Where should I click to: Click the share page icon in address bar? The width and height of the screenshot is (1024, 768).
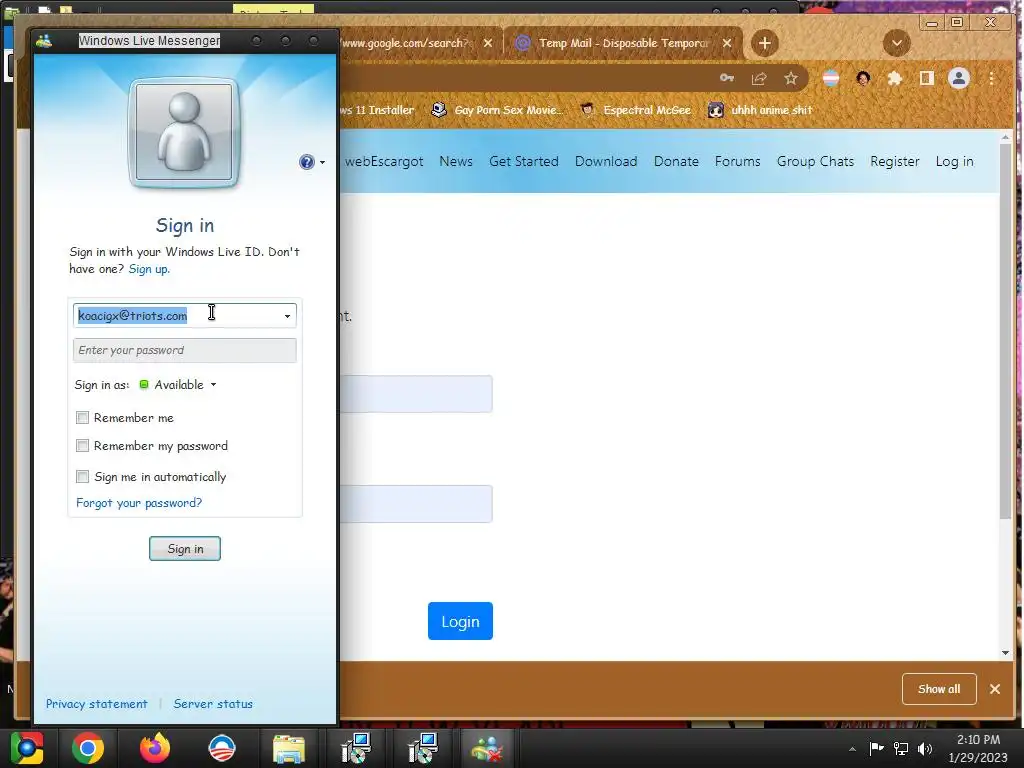(x=759, y=78)
